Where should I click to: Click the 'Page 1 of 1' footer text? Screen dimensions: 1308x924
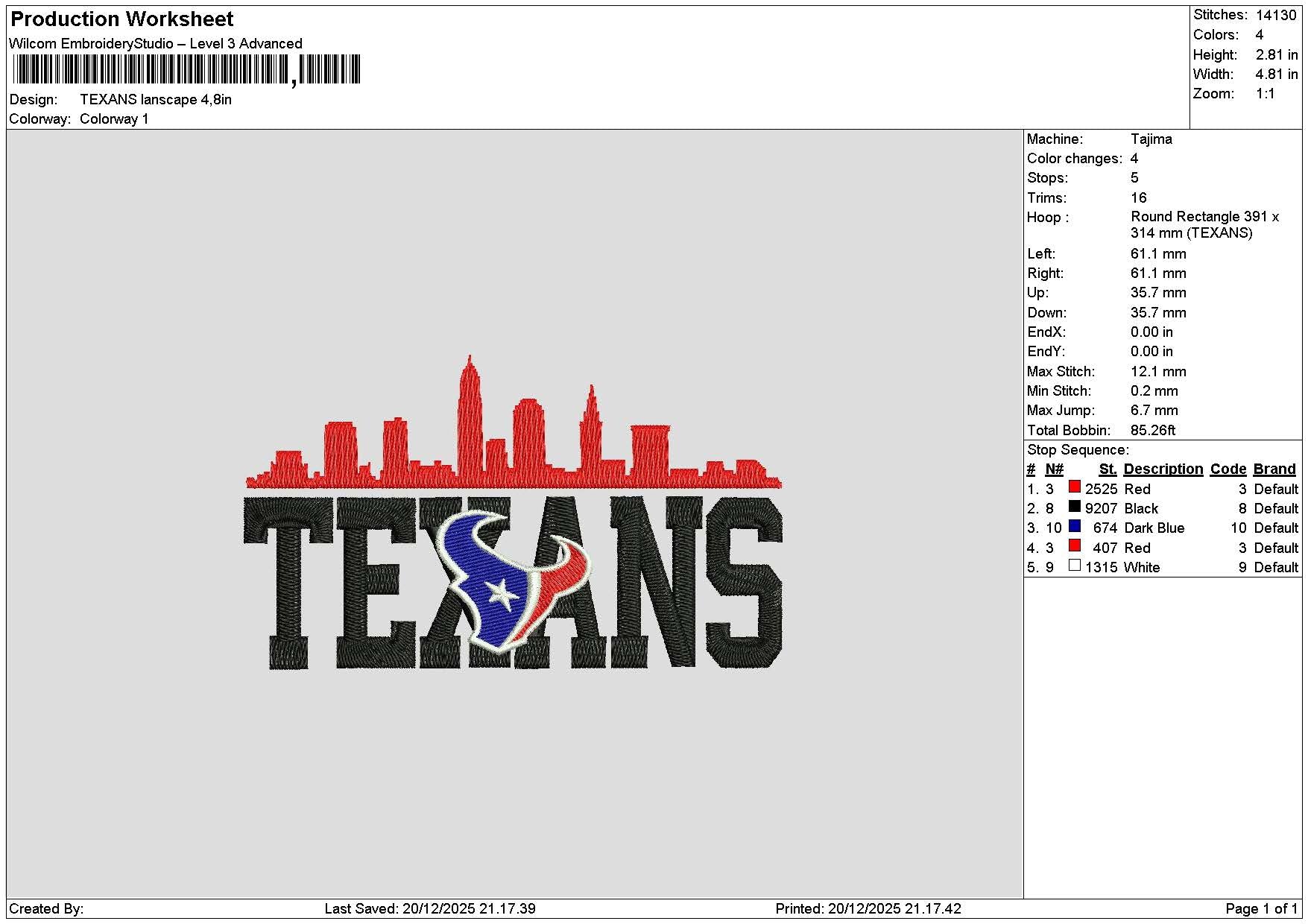tap(1262, 909)
